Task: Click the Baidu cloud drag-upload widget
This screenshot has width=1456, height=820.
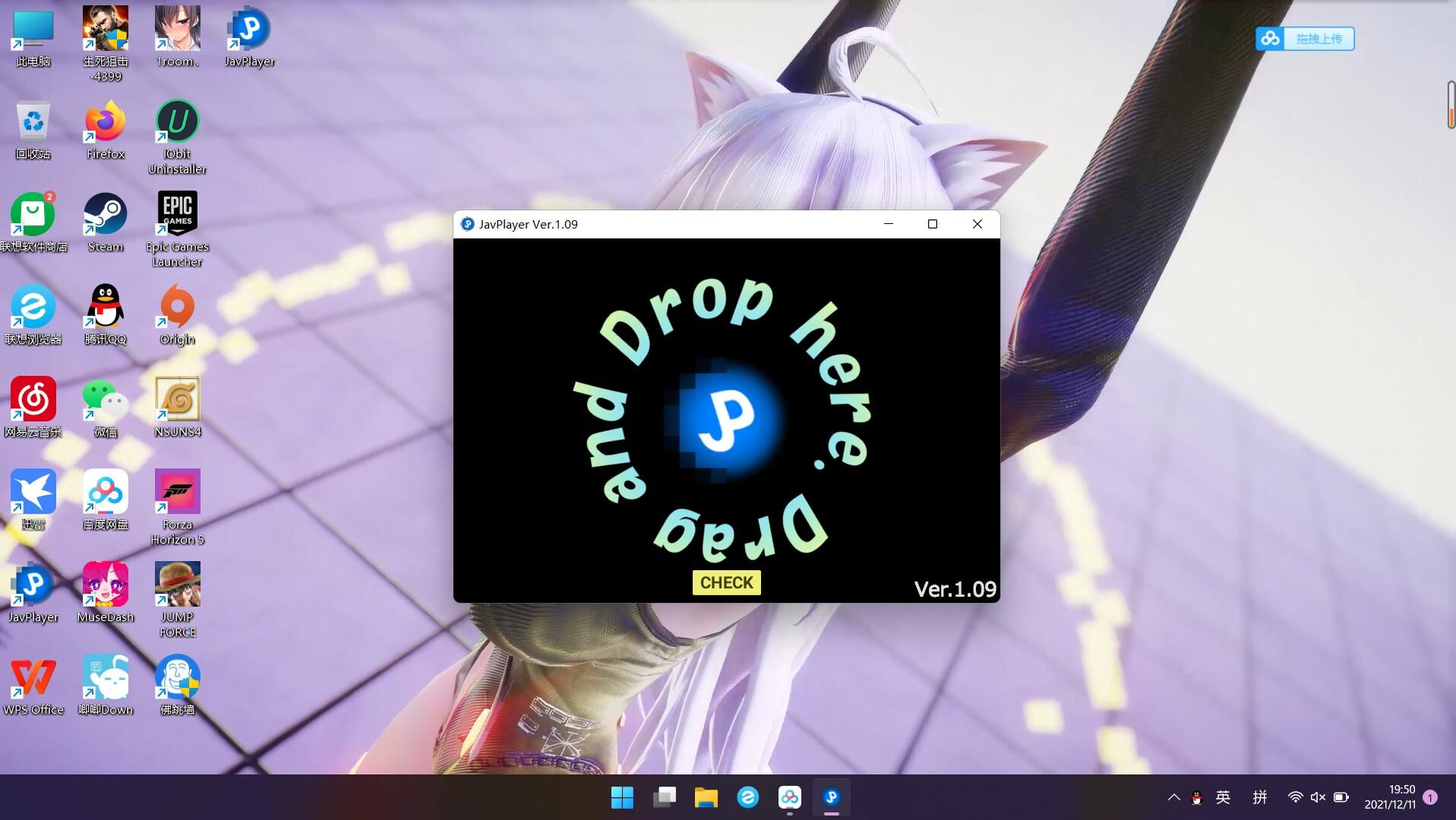Action: [x=1305, y=39]
